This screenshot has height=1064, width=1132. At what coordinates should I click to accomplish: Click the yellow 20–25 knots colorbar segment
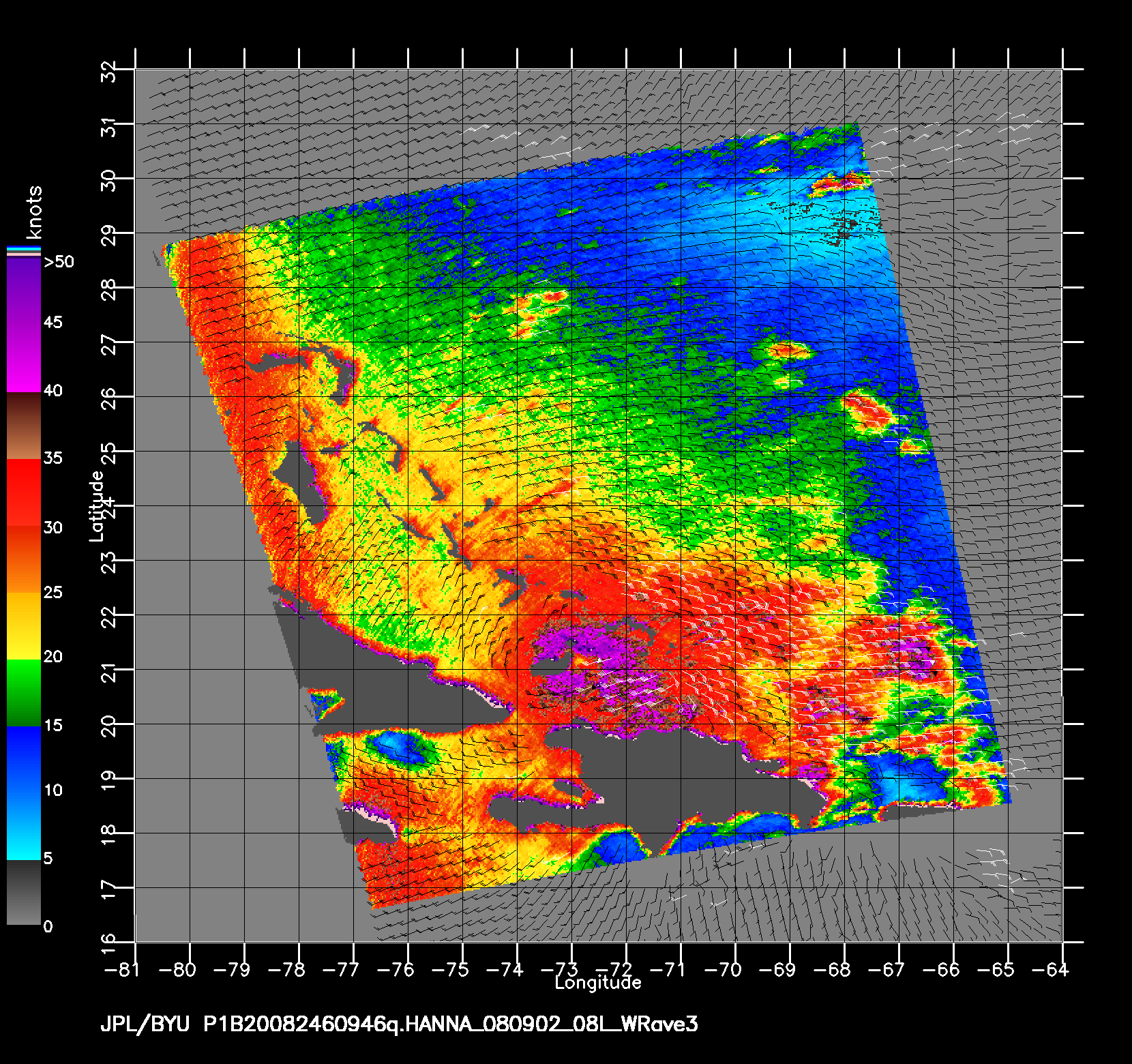[24, 626]
